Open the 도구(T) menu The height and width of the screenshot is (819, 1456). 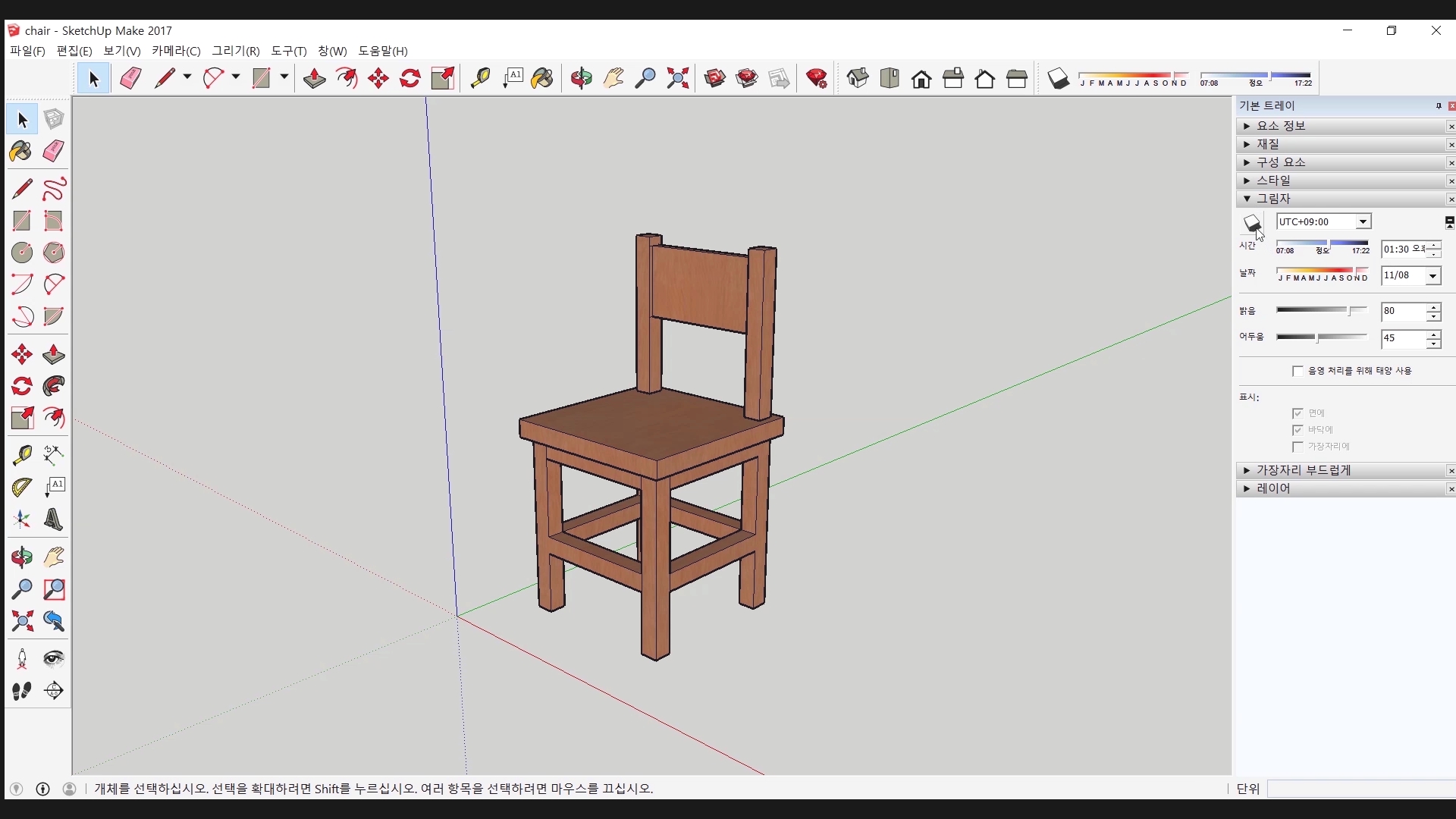288,51
